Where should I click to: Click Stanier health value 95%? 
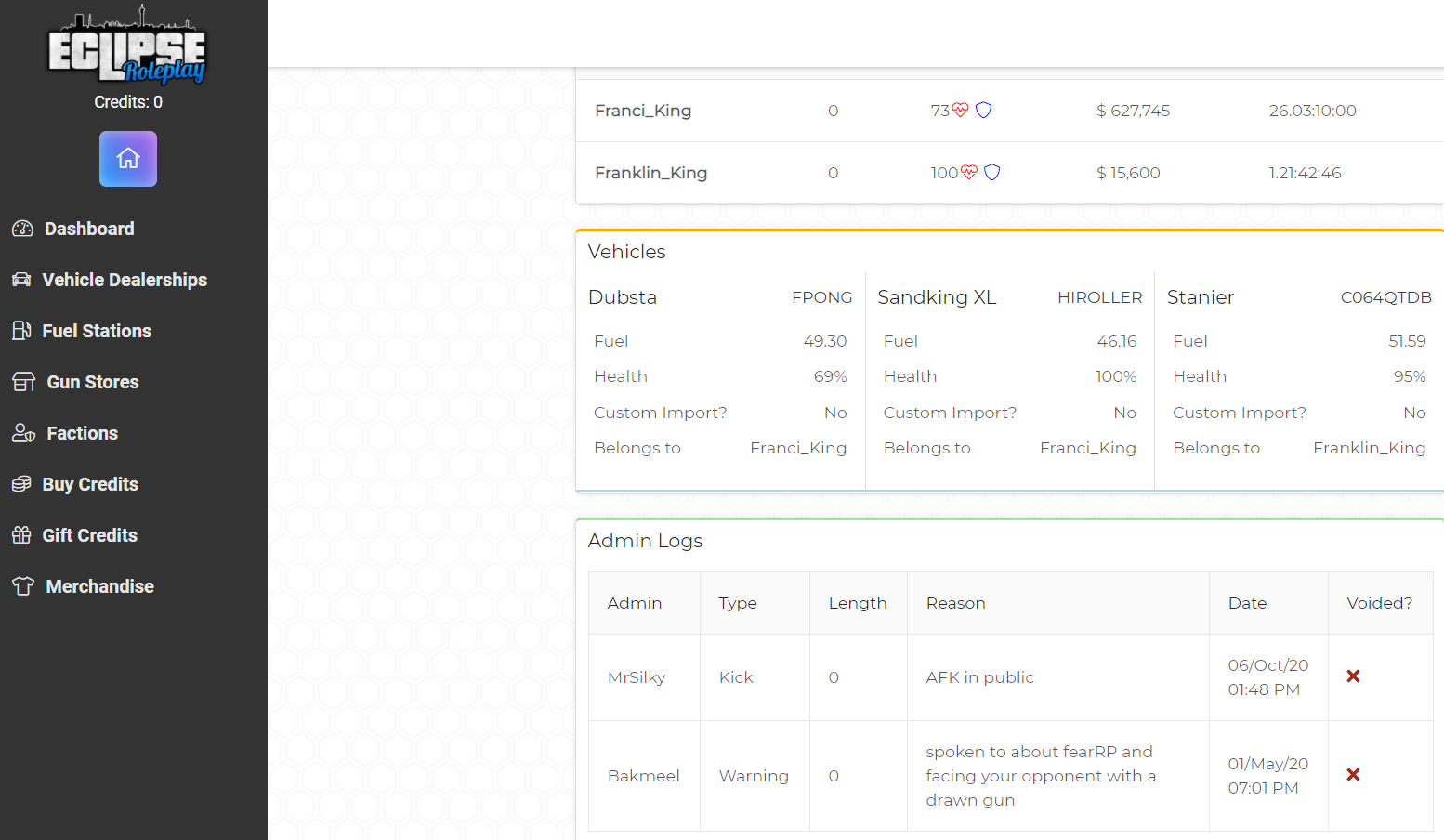pyautogui.click(x=1410, y=376)
